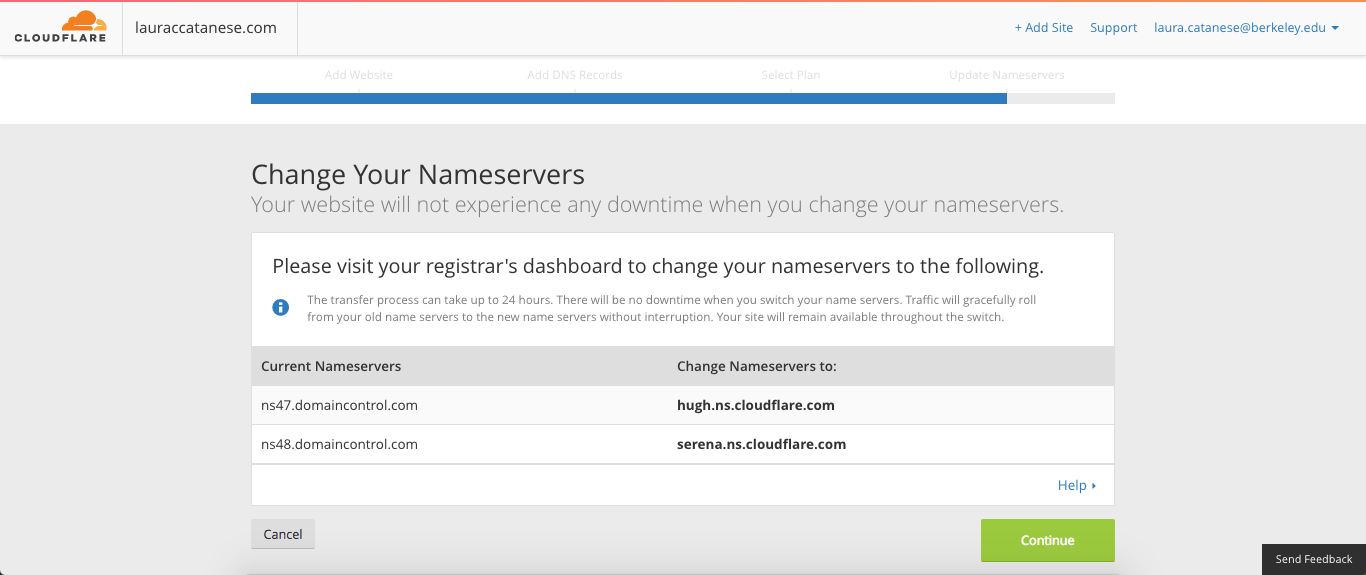This screenshot has height=575, width=1366.
Task: Click the Change Your Nameservers heading
Action: [x=418, y=175]
